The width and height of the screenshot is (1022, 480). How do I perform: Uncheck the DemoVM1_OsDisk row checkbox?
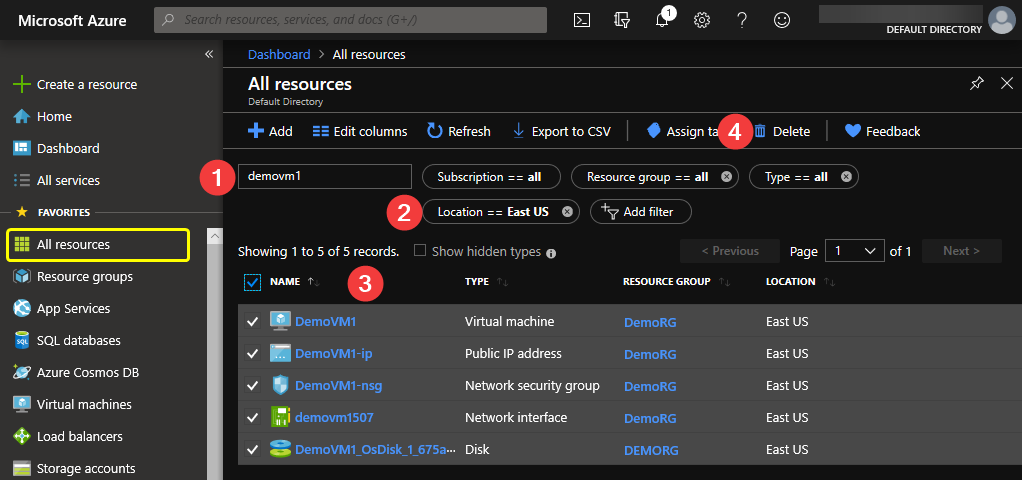click(252, 449)
